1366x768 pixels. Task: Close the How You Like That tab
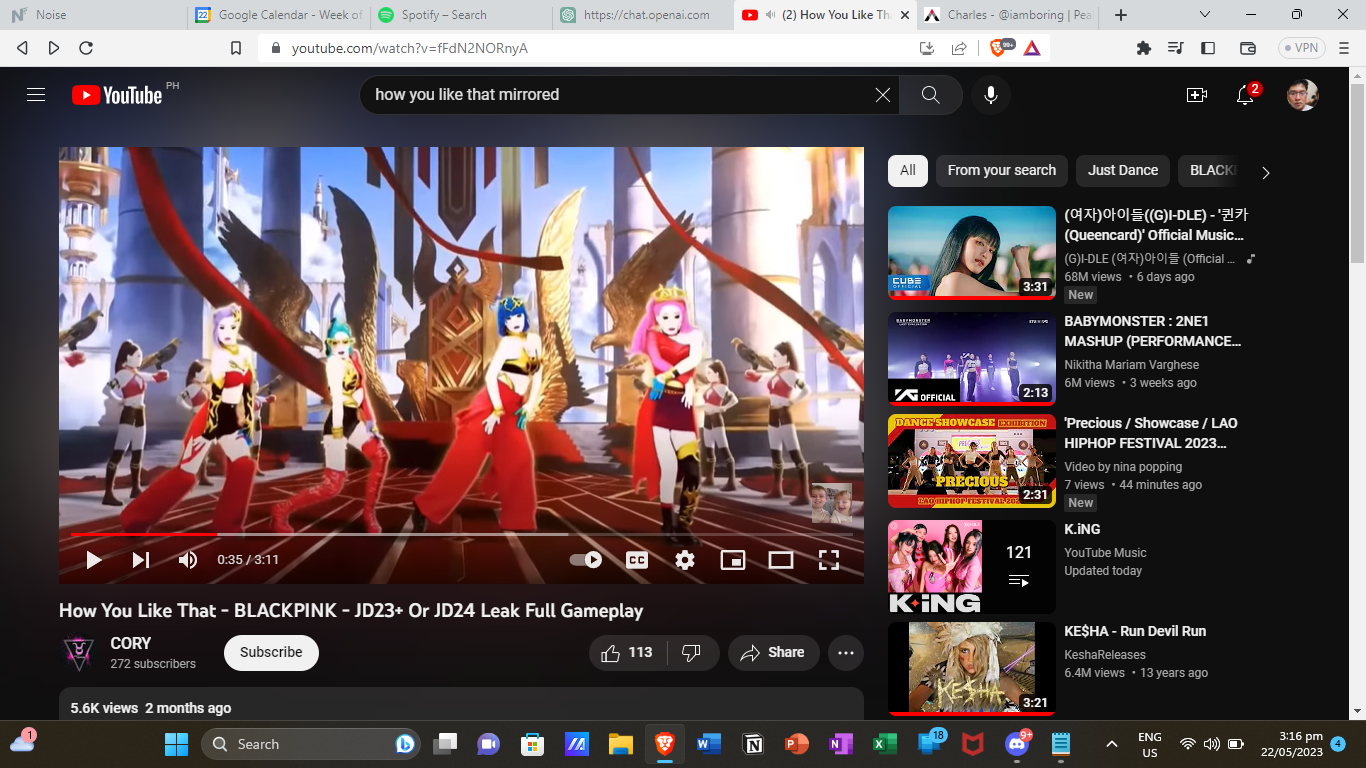pos(905,15)
